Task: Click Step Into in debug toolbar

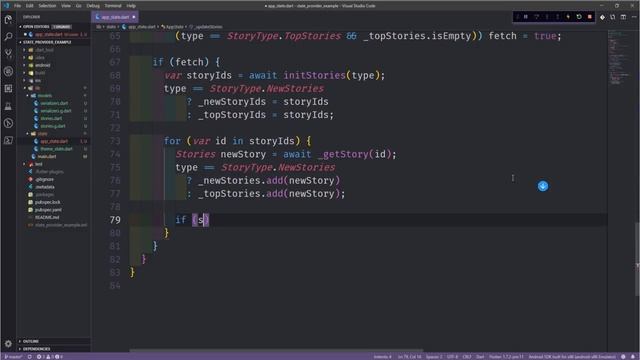Action: tap(547, 17)
